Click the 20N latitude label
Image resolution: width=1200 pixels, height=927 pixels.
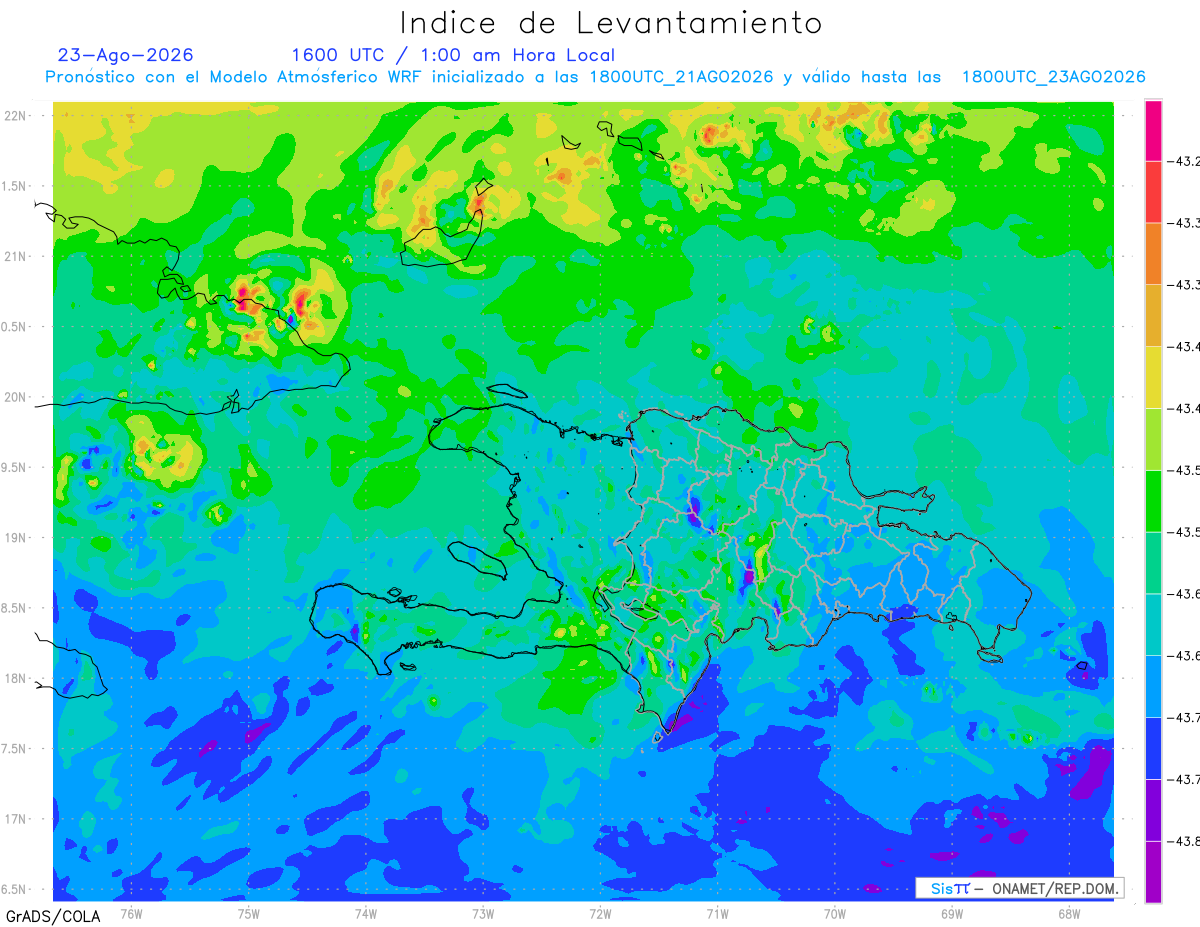click(x=16, y=397)
